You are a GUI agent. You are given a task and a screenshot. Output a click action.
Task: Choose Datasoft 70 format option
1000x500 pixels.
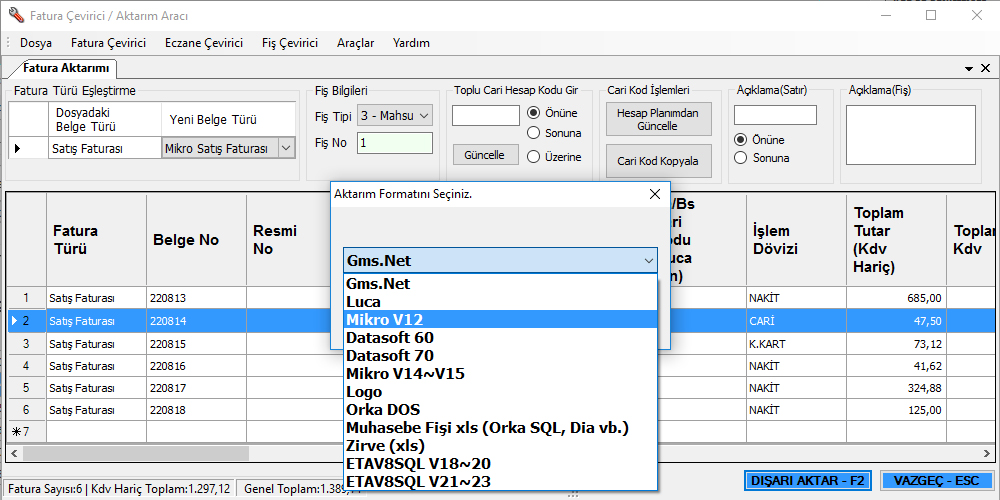pyautogui.click(x=500, y=355)
